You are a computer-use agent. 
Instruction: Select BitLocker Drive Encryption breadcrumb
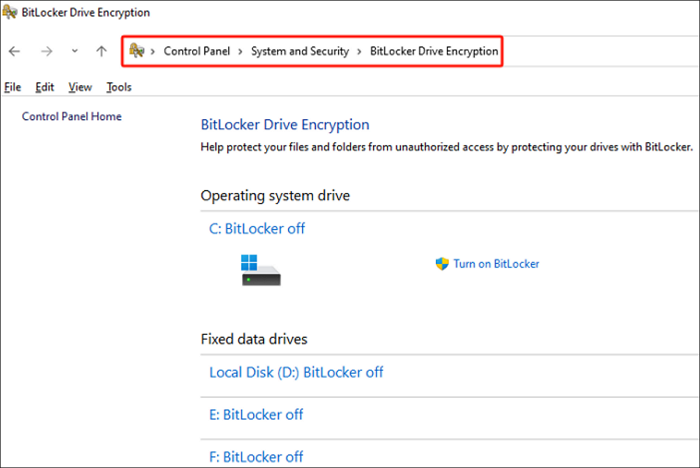coord(434,51)
